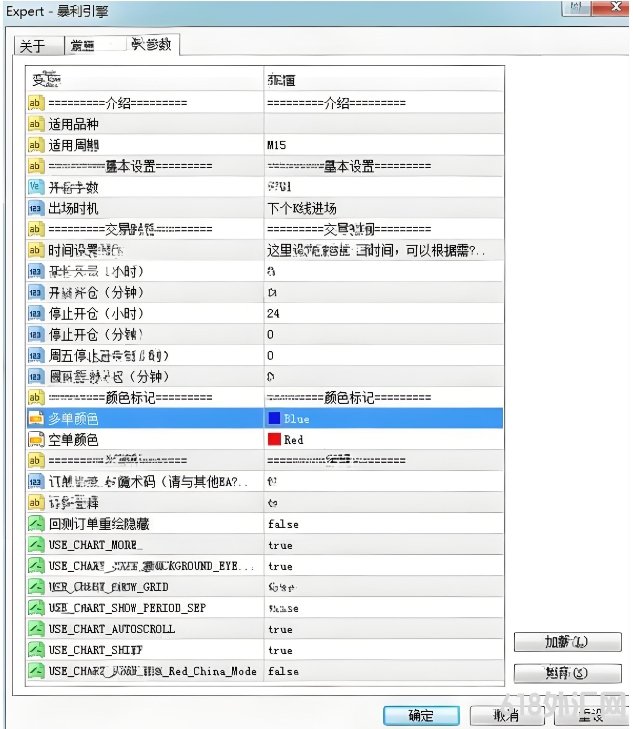Click the bool icon beside USE_CHART_AUTOSCROLL
Image resolution: width=633 pixels, height=729 pixels.
click(35, 629)
